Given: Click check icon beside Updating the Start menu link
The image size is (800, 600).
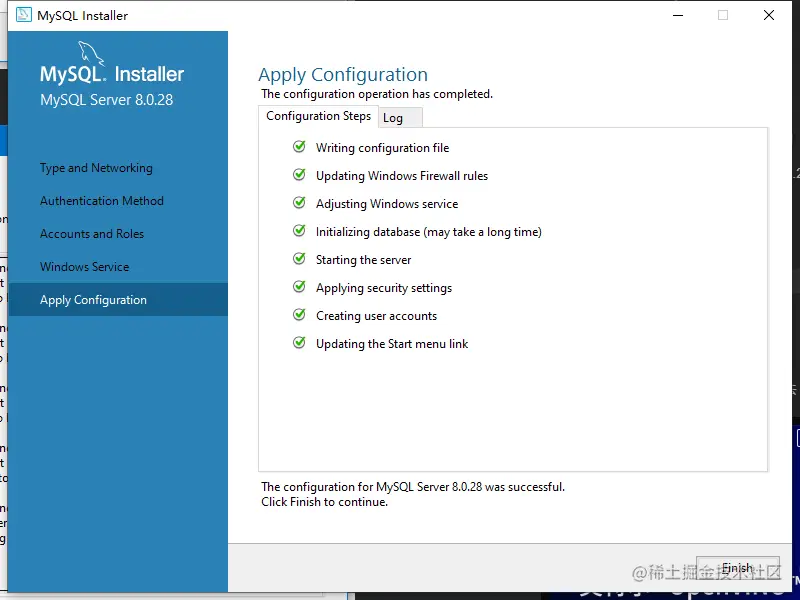Looking at the screenshot, I should pyautogui.click(x=299, y=343).
